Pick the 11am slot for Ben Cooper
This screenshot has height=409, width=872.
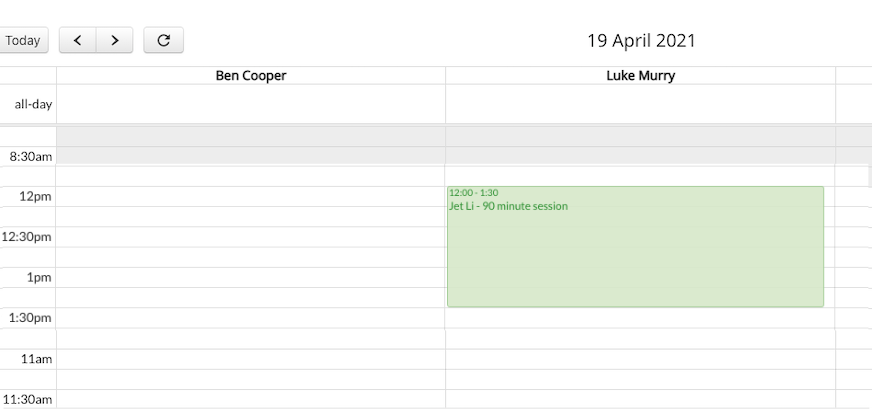click(x=251, y=359)
